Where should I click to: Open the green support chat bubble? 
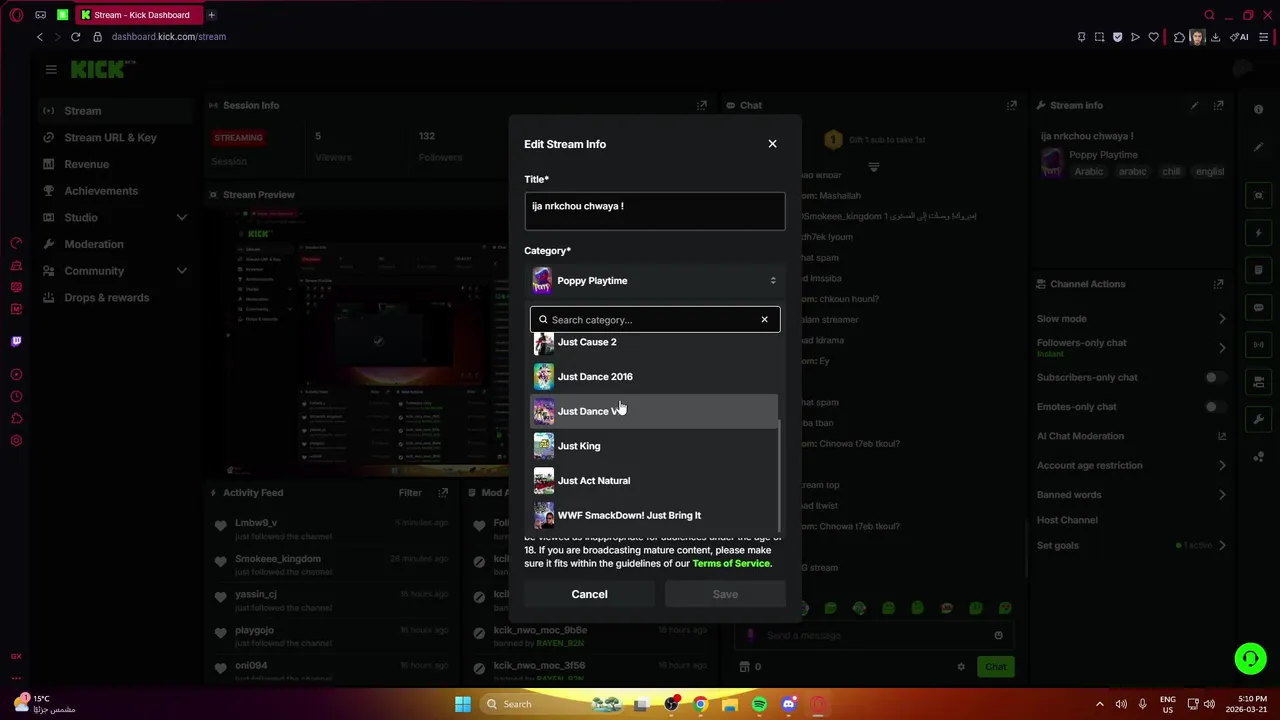[x=1250, y=658]
